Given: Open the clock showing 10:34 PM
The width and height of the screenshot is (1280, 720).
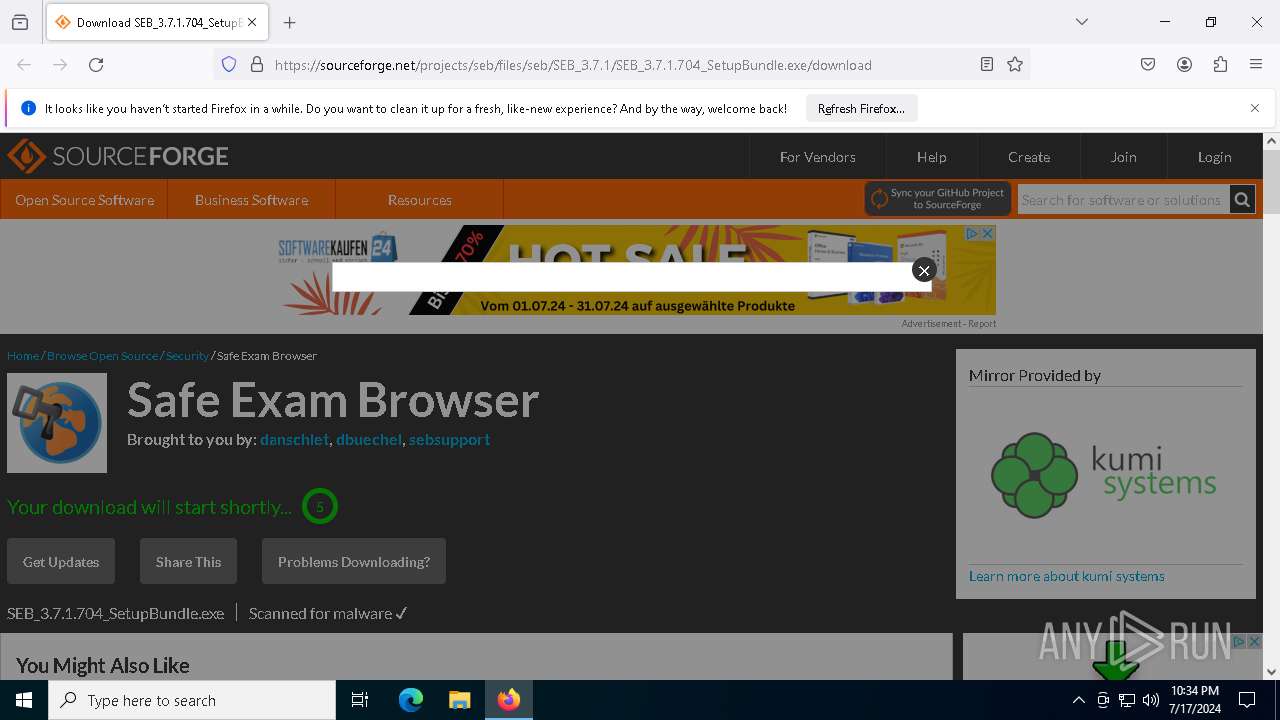Looking at the screenshot, I should pos(1195,700).
